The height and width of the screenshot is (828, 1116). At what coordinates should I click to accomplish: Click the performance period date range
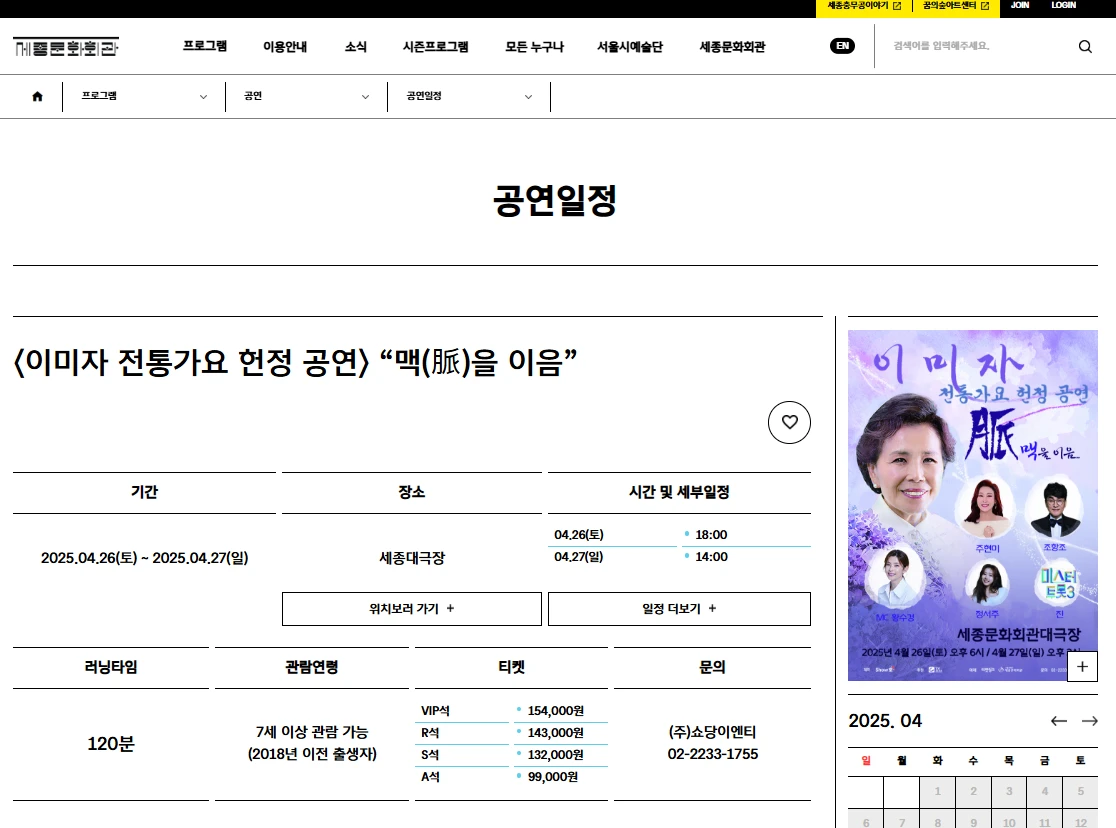(x=144, y=558)
